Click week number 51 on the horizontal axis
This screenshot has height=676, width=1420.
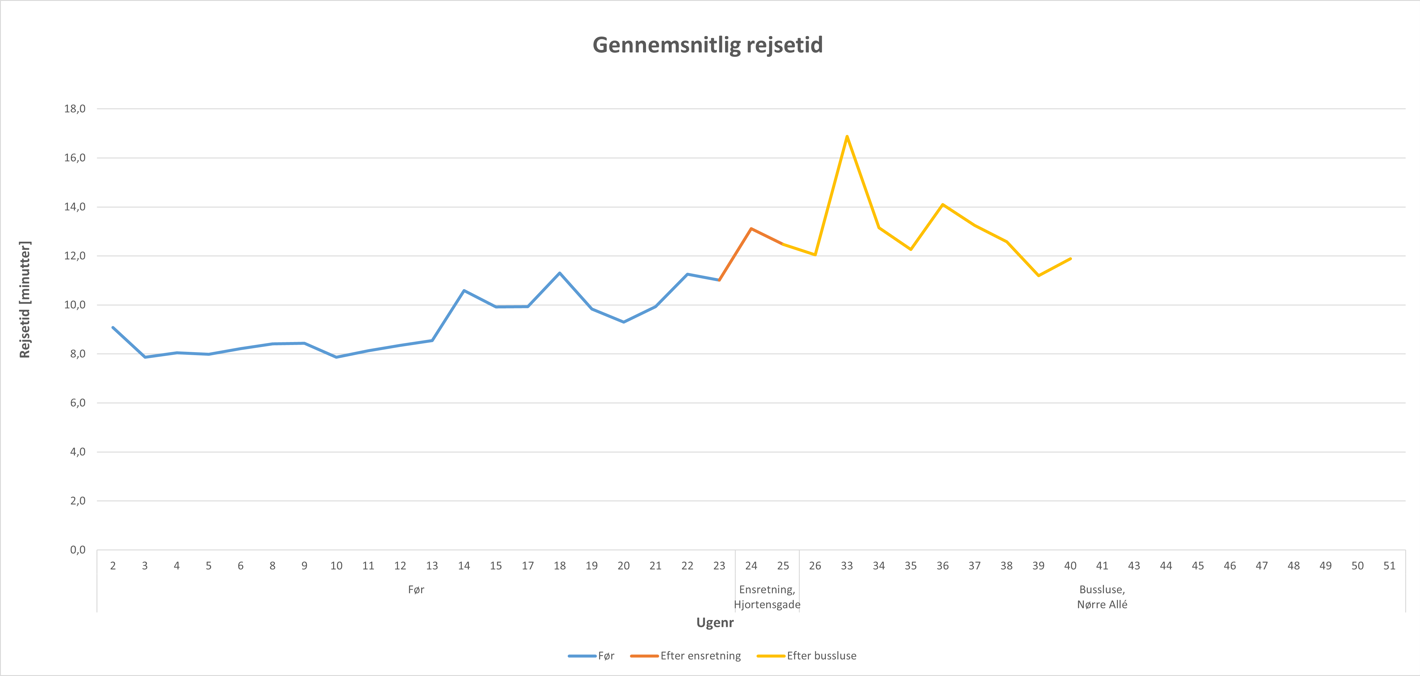(x=1389, y=566)
